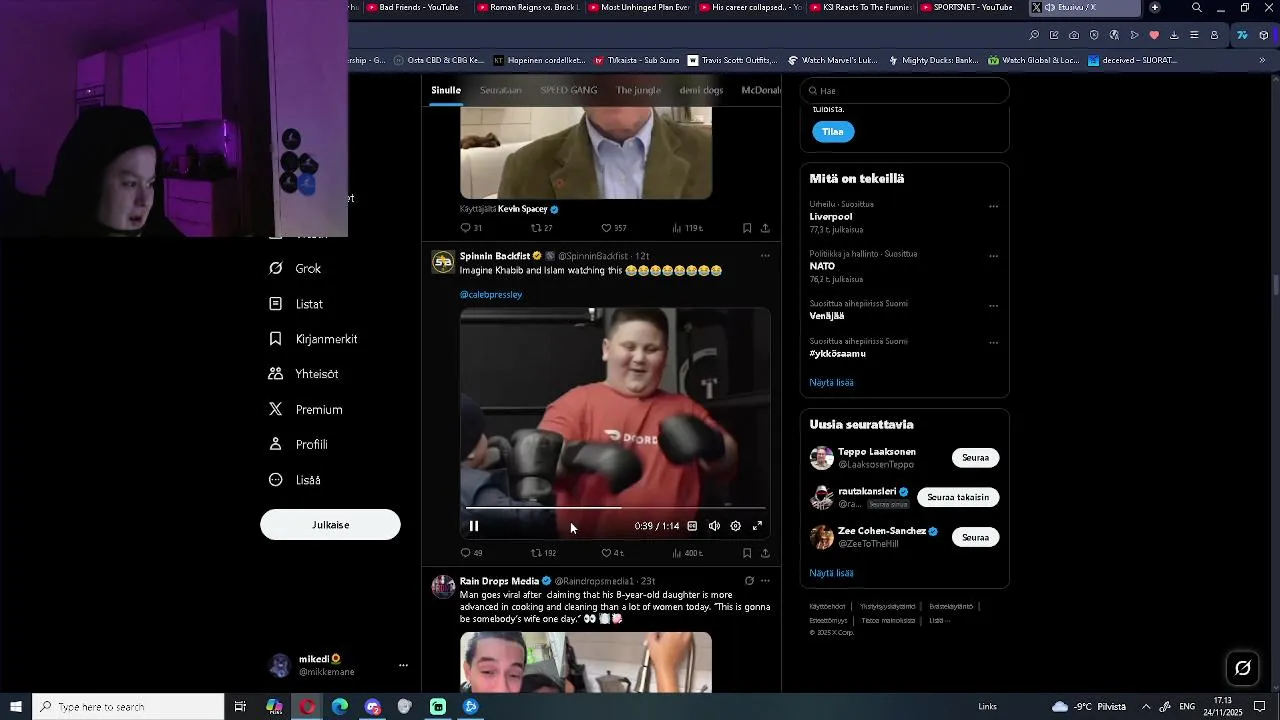Image resolution: width=1280 pixels, height=720 pixels.
Task: Click Näytä lisää under trends
Action: (831, 383)
